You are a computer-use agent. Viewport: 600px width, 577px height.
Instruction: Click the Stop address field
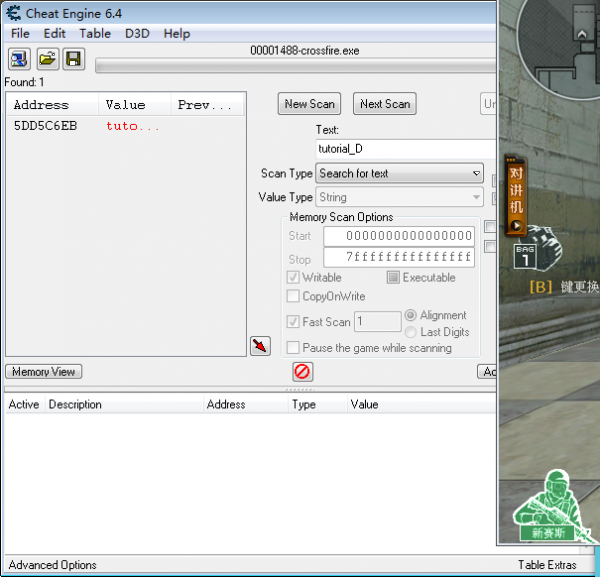399,258
